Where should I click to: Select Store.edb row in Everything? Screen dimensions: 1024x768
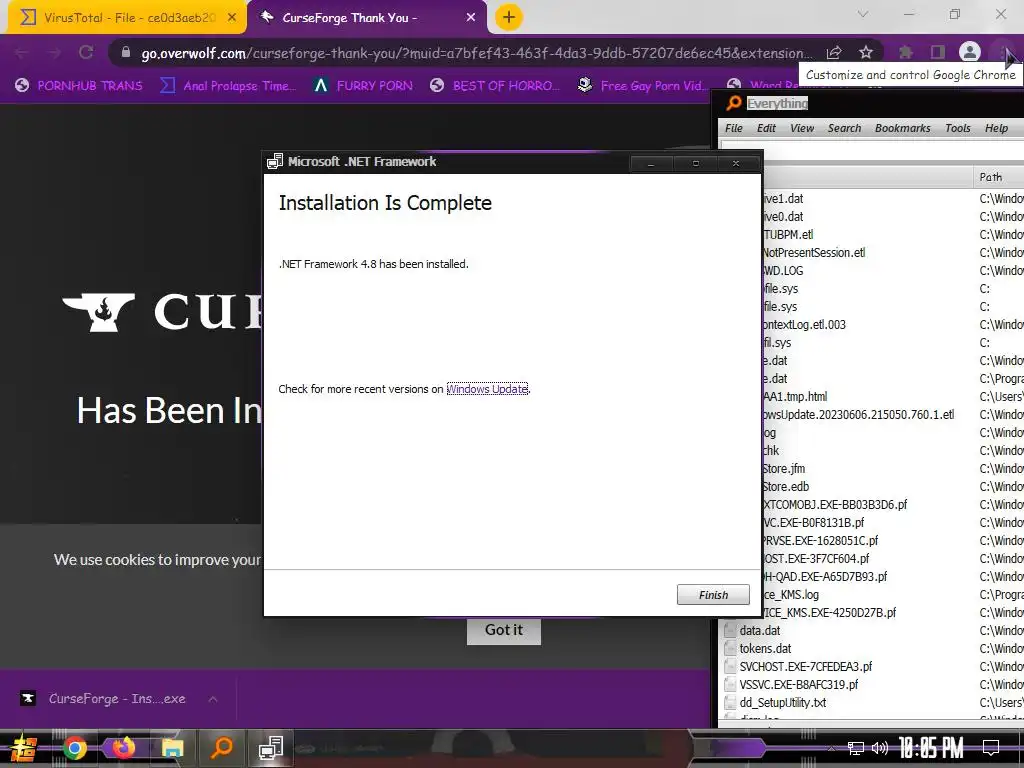(x=786, y=487)
